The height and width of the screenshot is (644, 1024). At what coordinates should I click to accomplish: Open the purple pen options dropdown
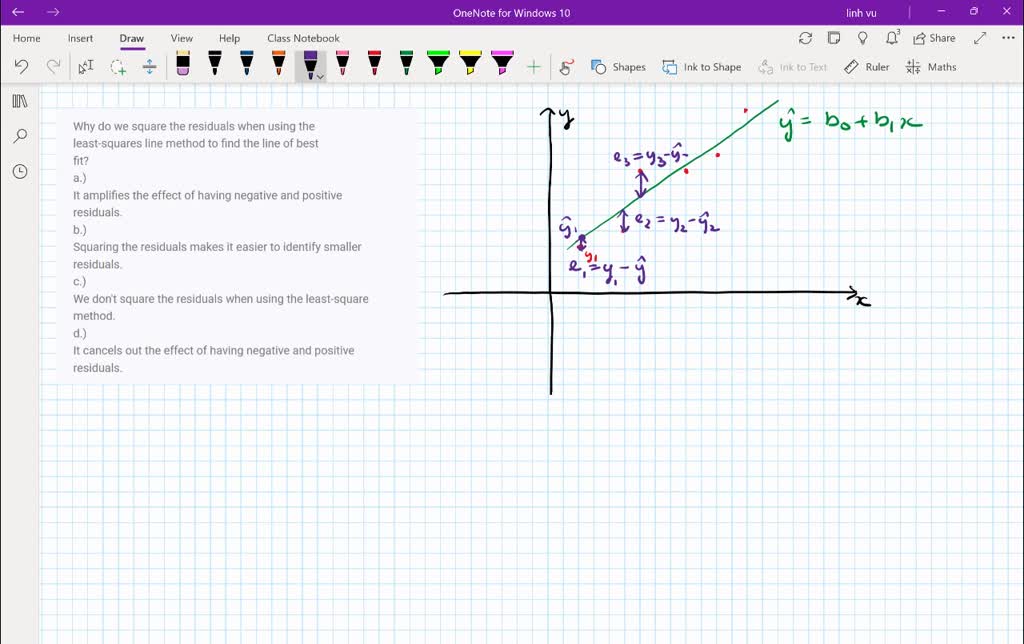click(322, 74)
